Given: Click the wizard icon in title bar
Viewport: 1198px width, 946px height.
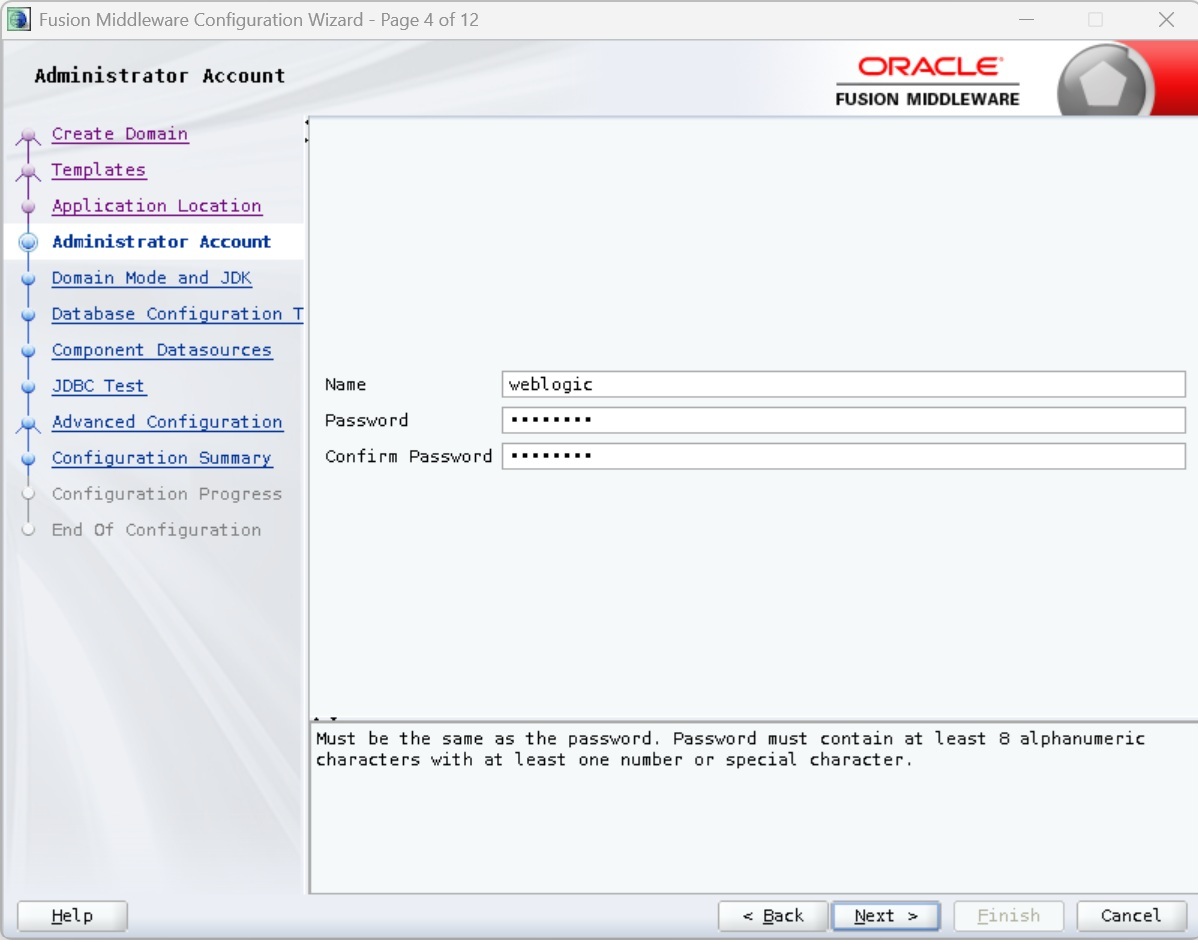Looking at the screenshot, I should [x=18, y=20].
